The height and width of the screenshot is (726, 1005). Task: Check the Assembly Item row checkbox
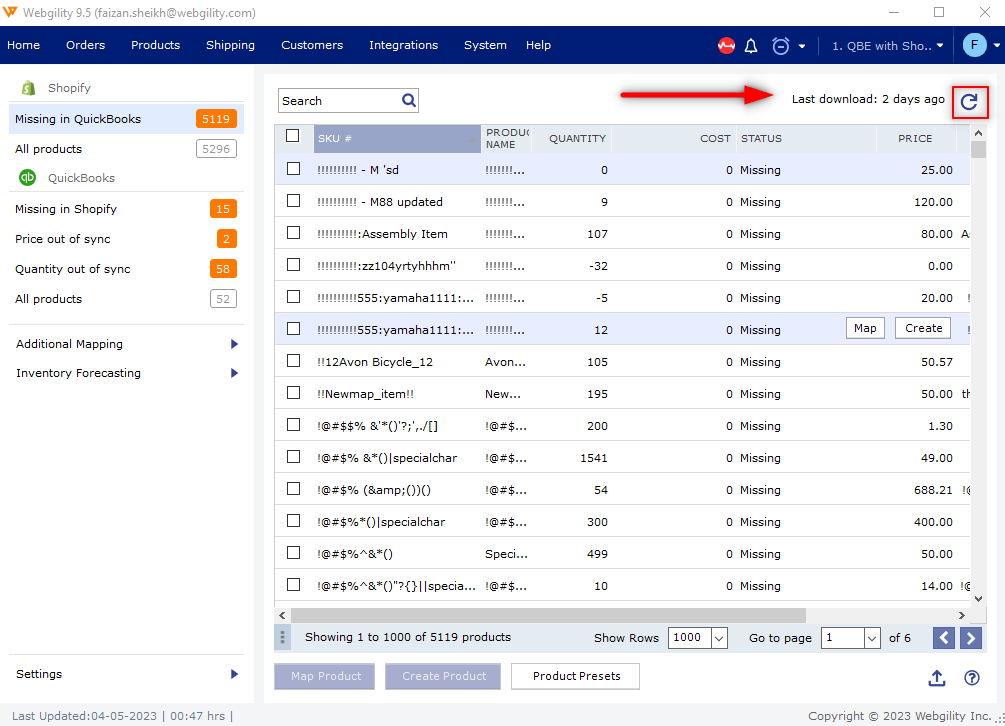click(294, 233)
